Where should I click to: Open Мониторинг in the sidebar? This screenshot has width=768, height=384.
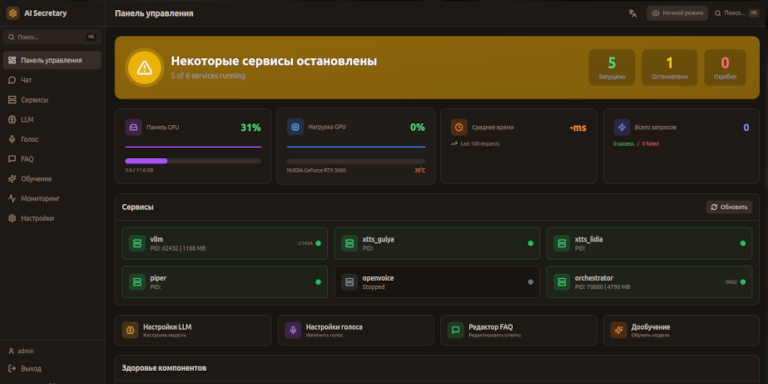52,198
